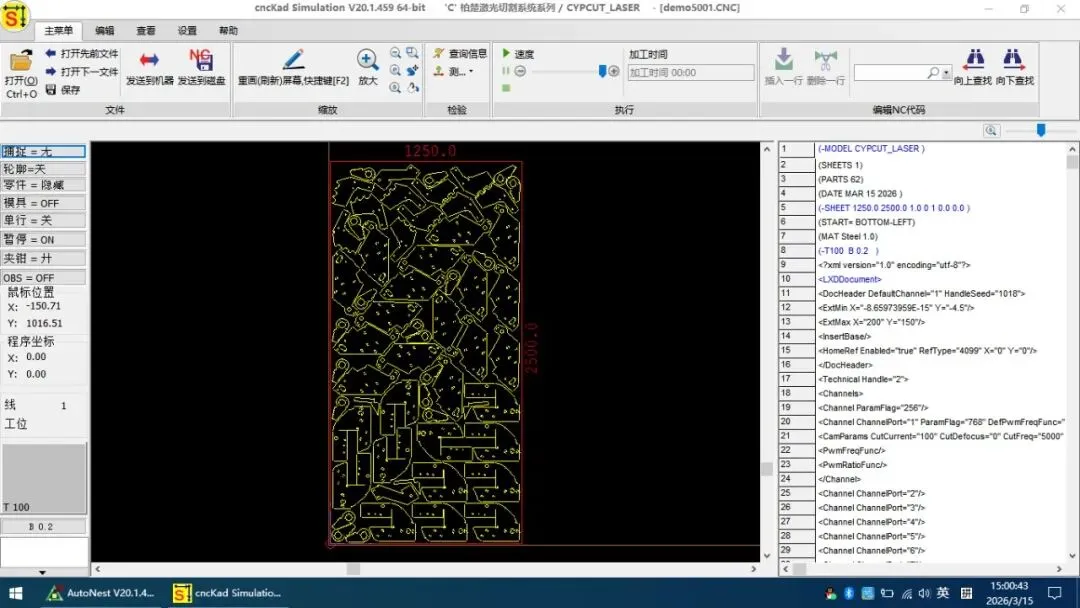Toggle the 暂停 = ON setting
The width and height of the screenshot is (1080, 608).
pos(43,239)
